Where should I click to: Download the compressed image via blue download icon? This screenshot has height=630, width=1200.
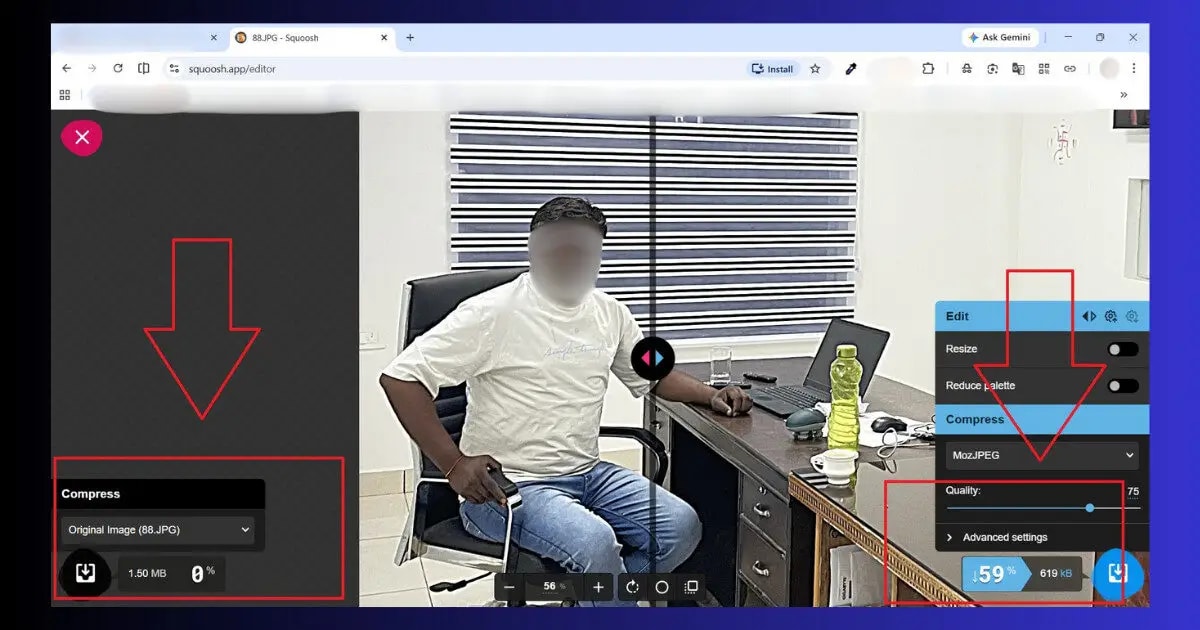pyautogui.click(x=1119, y=575)
